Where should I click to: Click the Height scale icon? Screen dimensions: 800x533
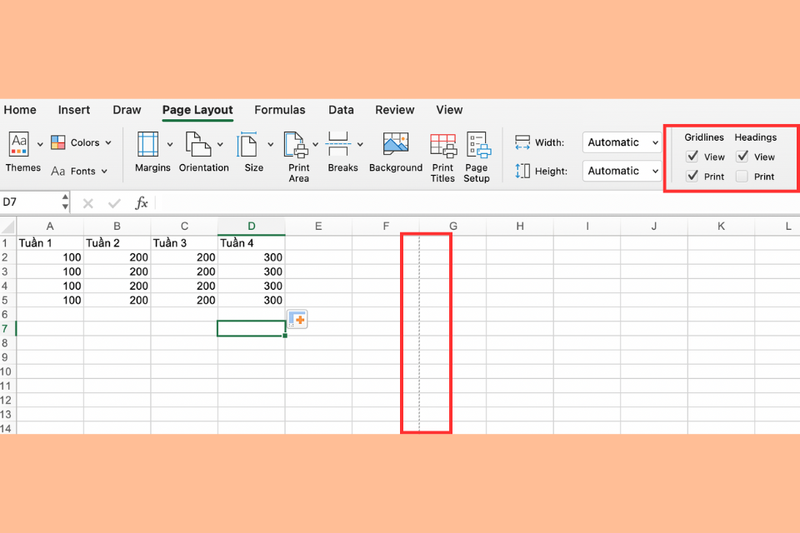click(522, 171)
